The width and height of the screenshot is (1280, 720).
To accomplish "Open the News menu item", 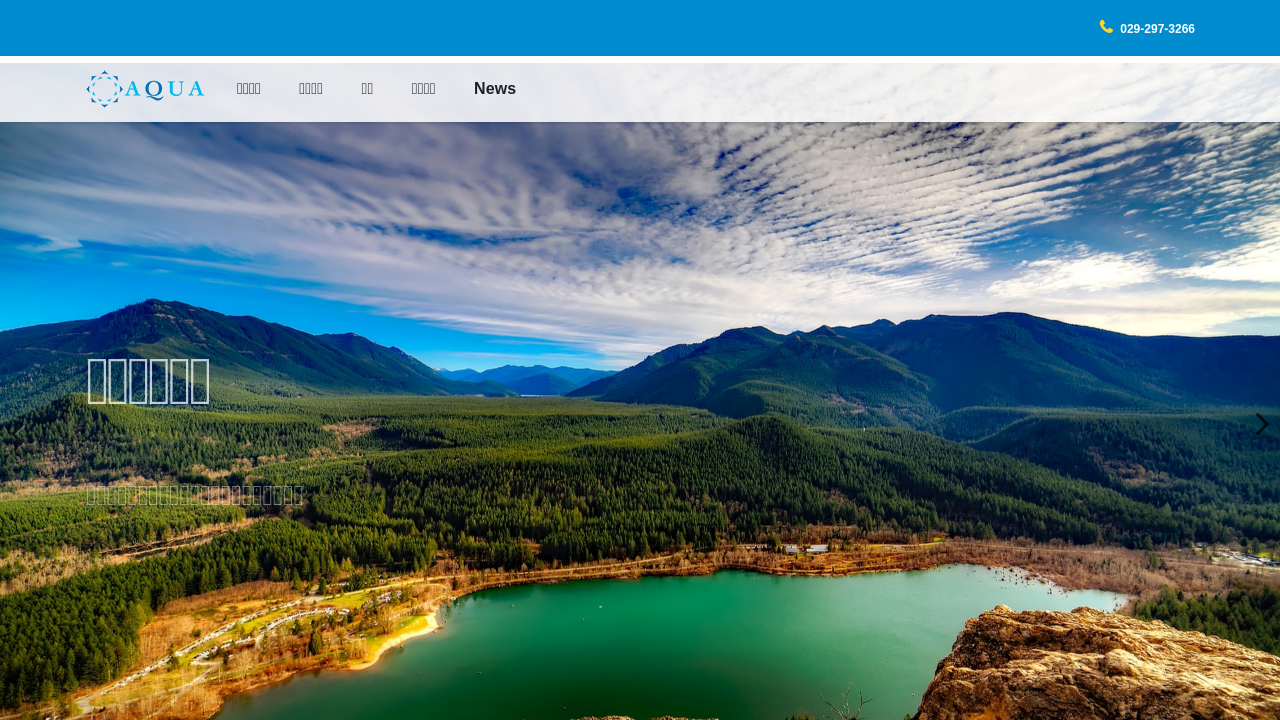I will tap(495, 89).
